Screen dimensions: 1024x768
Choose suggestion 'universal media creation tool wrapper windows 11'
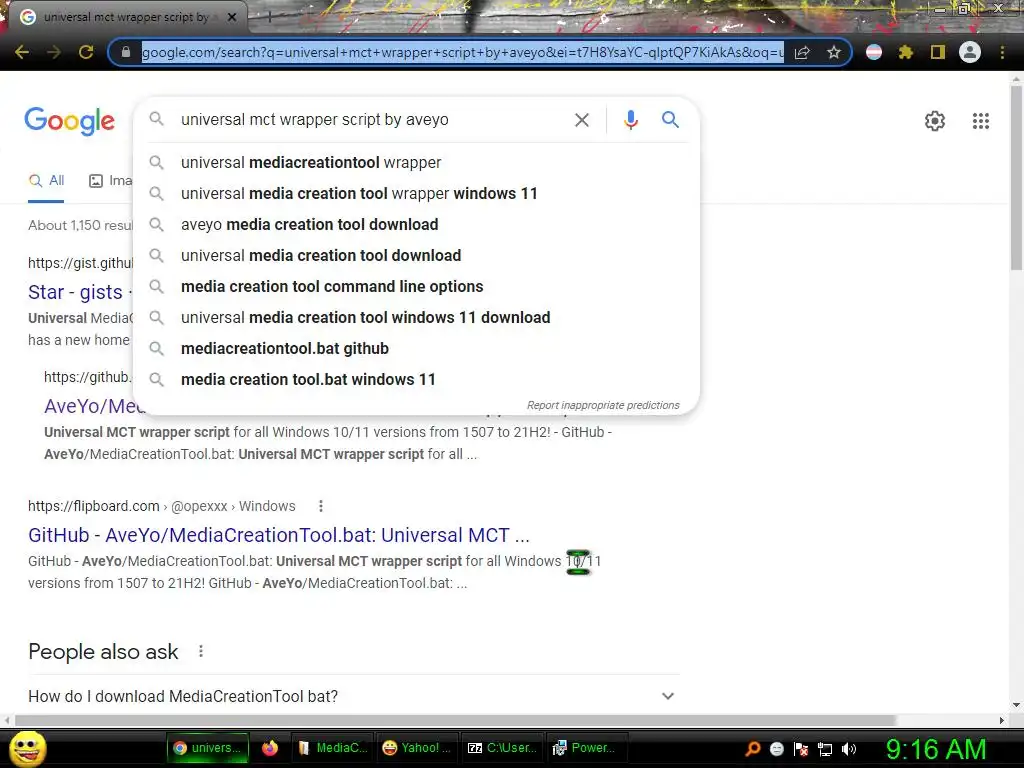coord(417,194)
